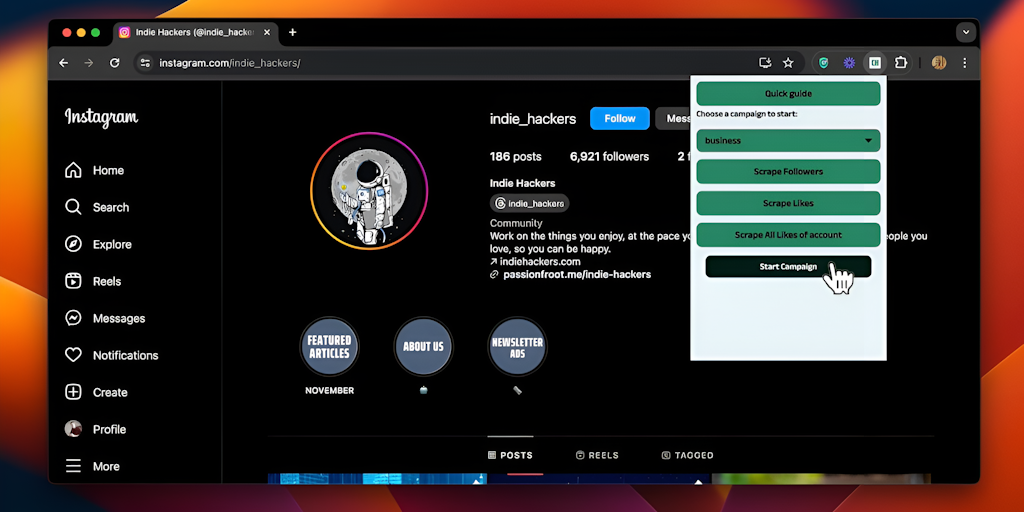This screenshot has height=512, width=1024.
Task: Open a new browser tab
Action: (292, 32)
